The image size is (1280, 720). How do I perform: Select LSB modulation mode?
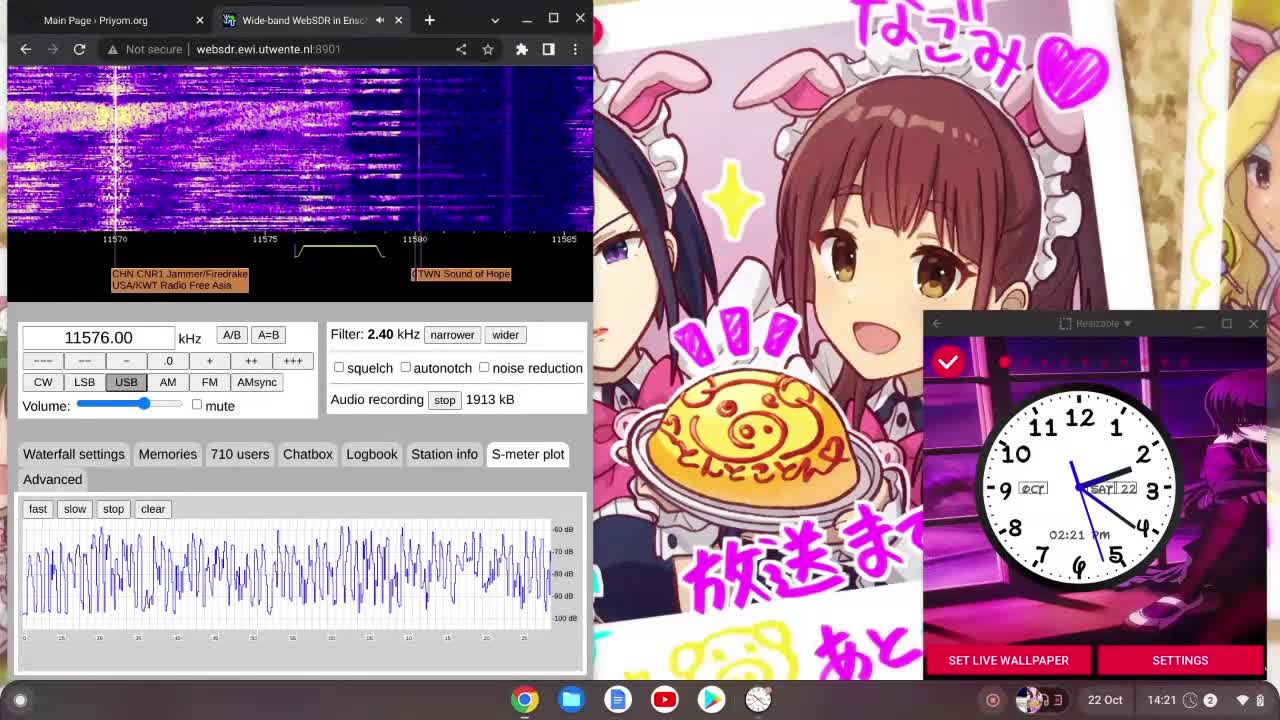point(84,382)
